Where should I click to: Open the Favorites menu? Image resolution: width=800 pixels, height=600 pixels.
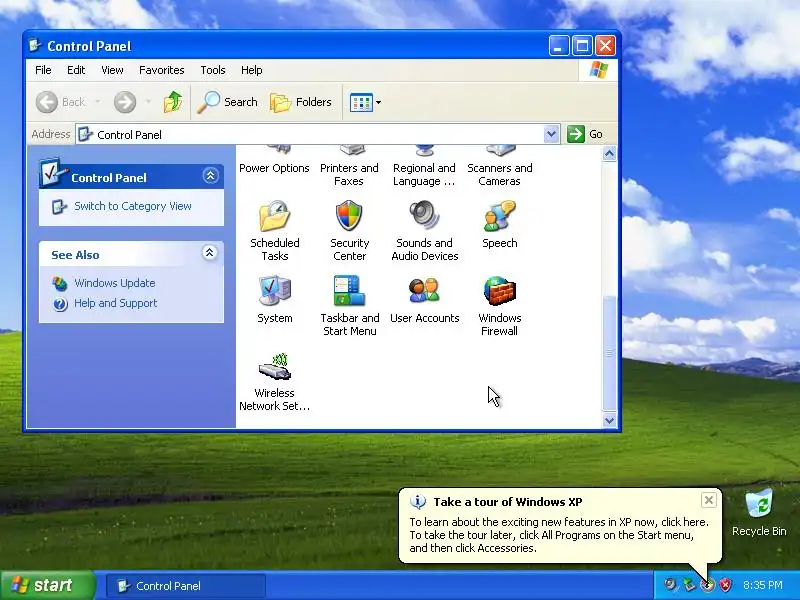click(x=162, y=70)
